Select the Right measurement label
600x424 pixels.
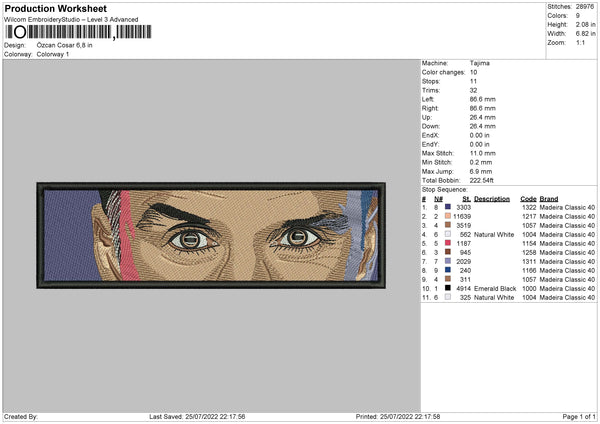(x=430, y=108)
